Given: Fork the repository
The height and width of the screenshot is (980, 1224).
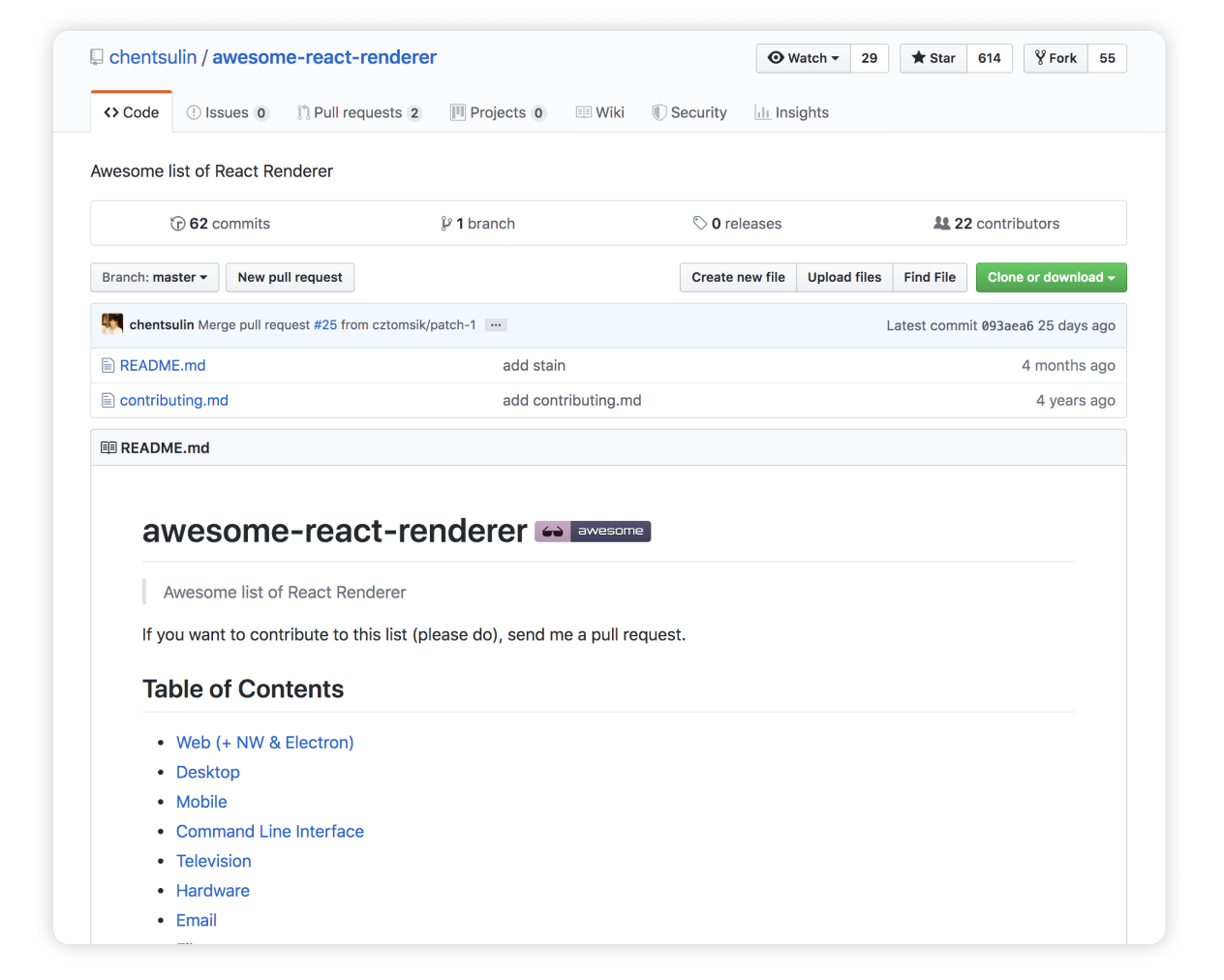Looking at the screenshot, I should pyautogui.click(x=1056, y=58).
